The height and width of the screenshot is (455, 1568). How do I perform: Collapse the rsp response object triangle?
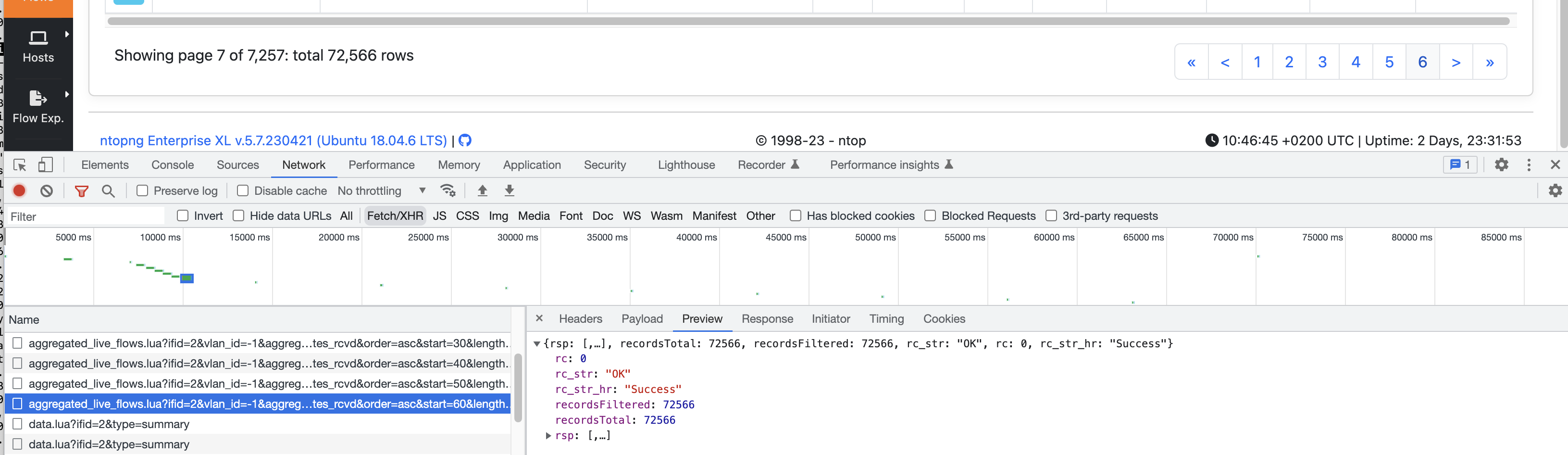(x=537, y=343)
